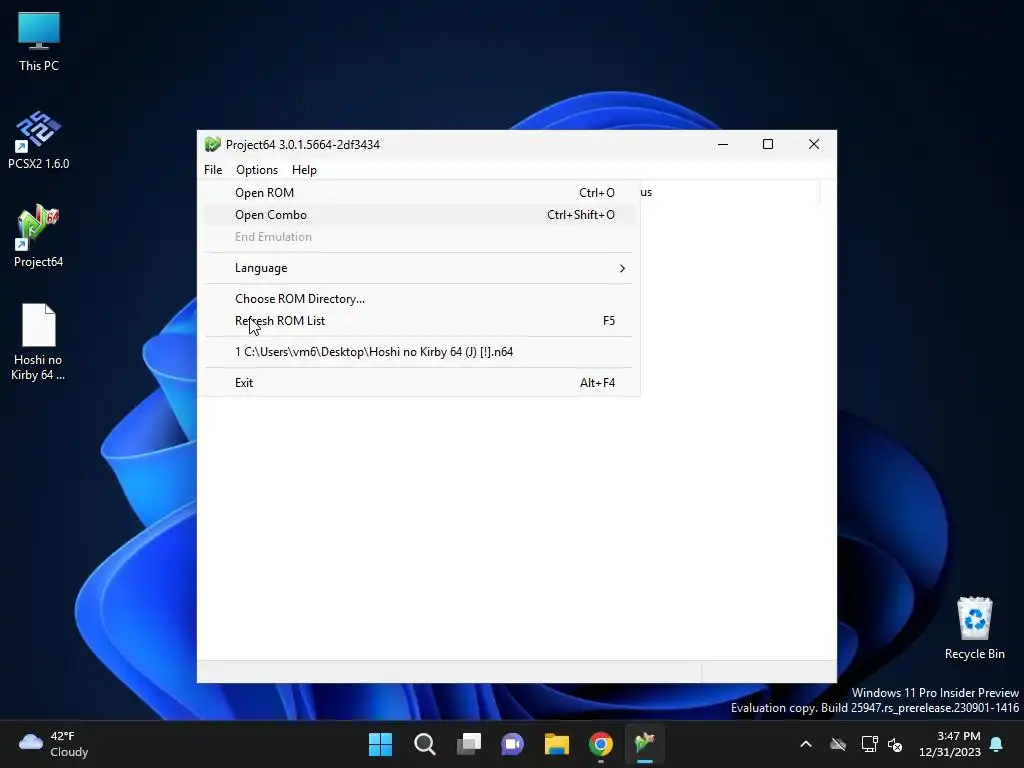The image size is (1024, 768).
Task: Close the Project64 window
Action: (x=814, y=144)
